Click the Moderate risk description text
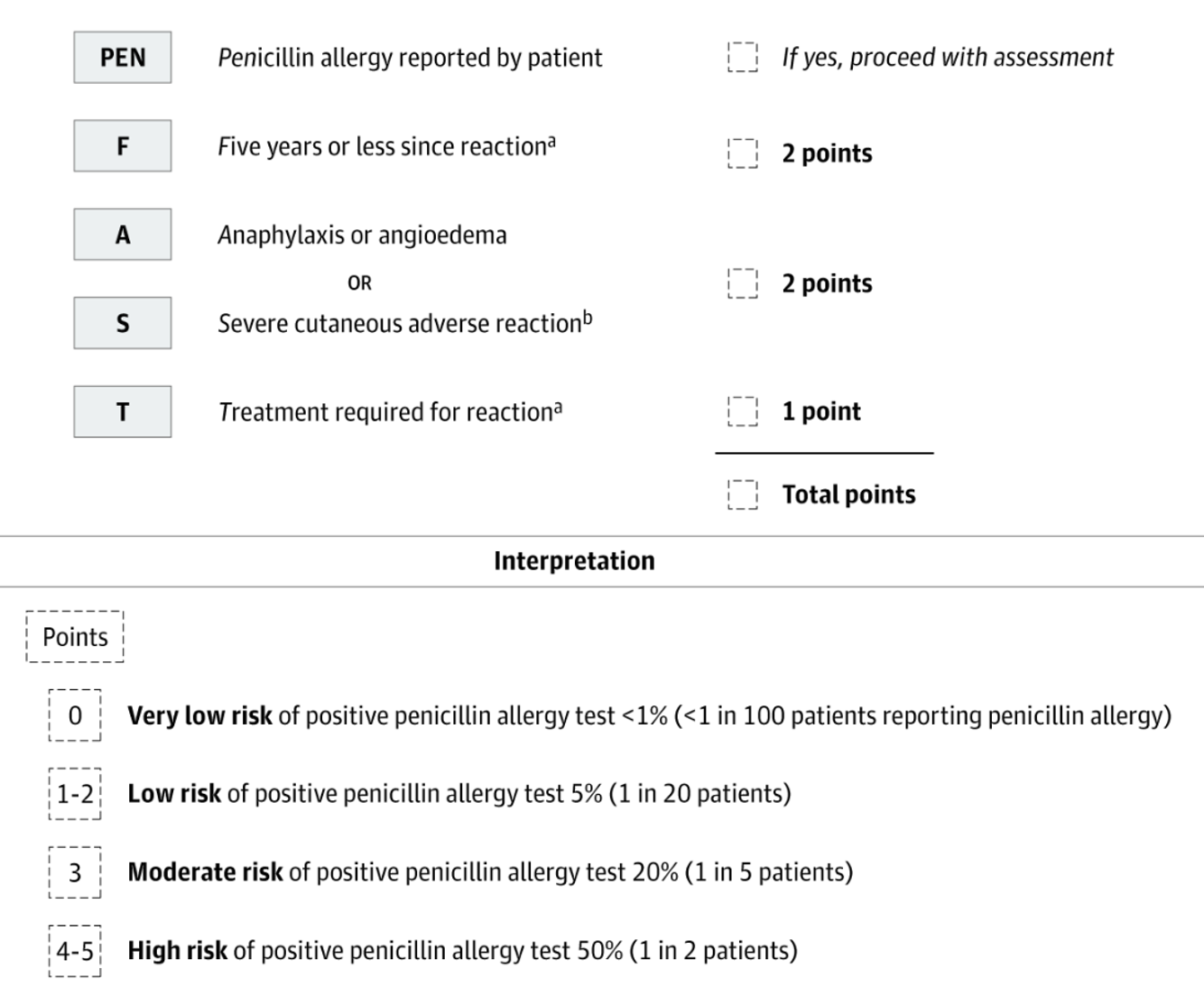The height and width of the screenshot is (987, 1204). click(490, 872)
